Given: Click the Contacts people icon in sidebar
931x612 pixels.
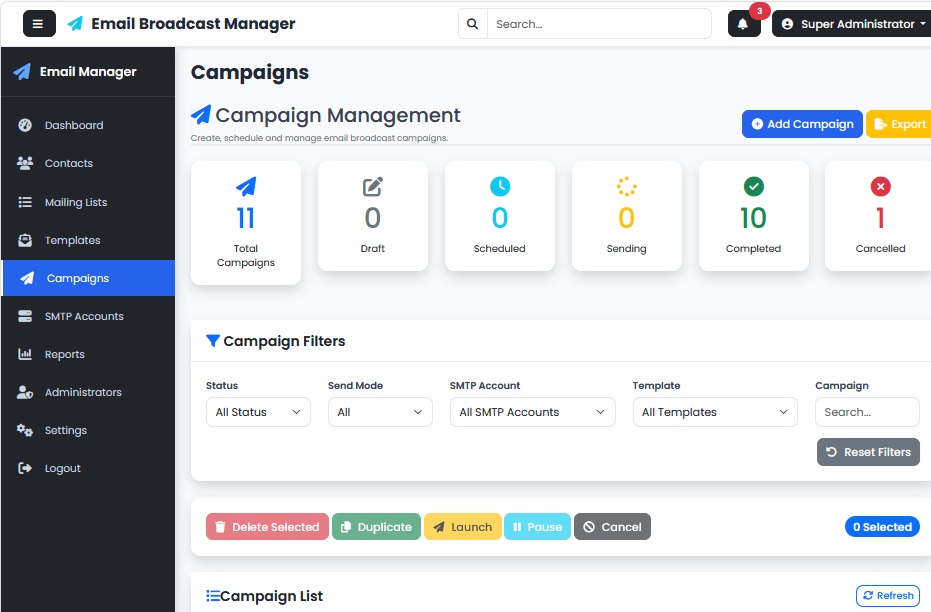Looking at the screenshot, I should pyautogui.click(x=25, y=163).
